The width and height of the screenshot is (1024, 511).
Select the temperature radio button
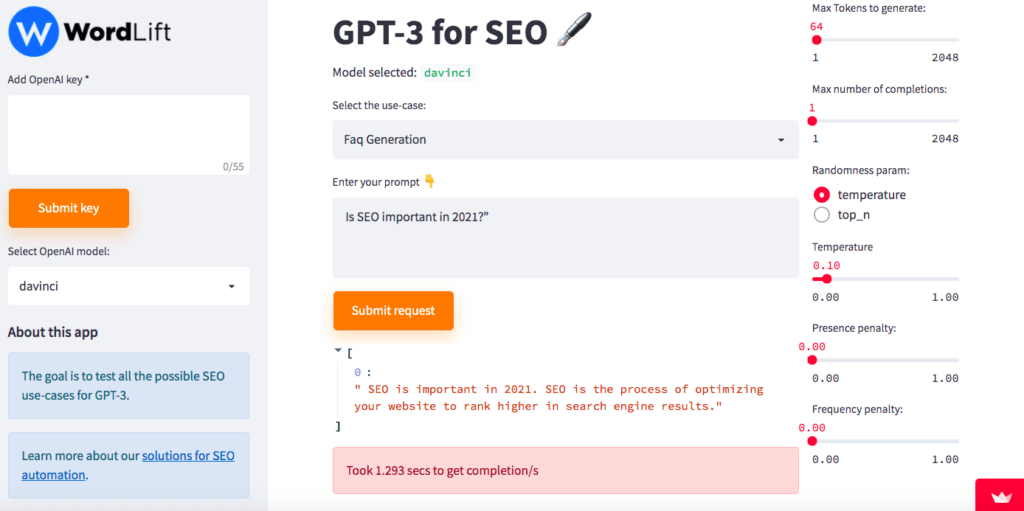click(x=822, y=195)
